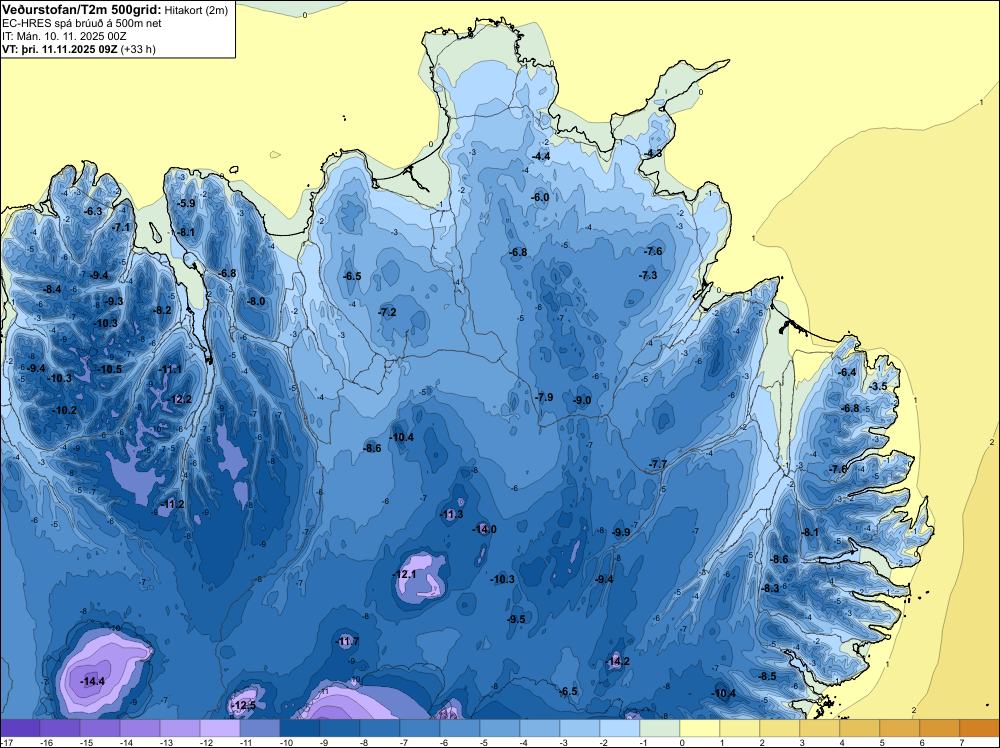Click the '7' tick label on the legend
The image size is (1000, 748).
coord(962,742)
